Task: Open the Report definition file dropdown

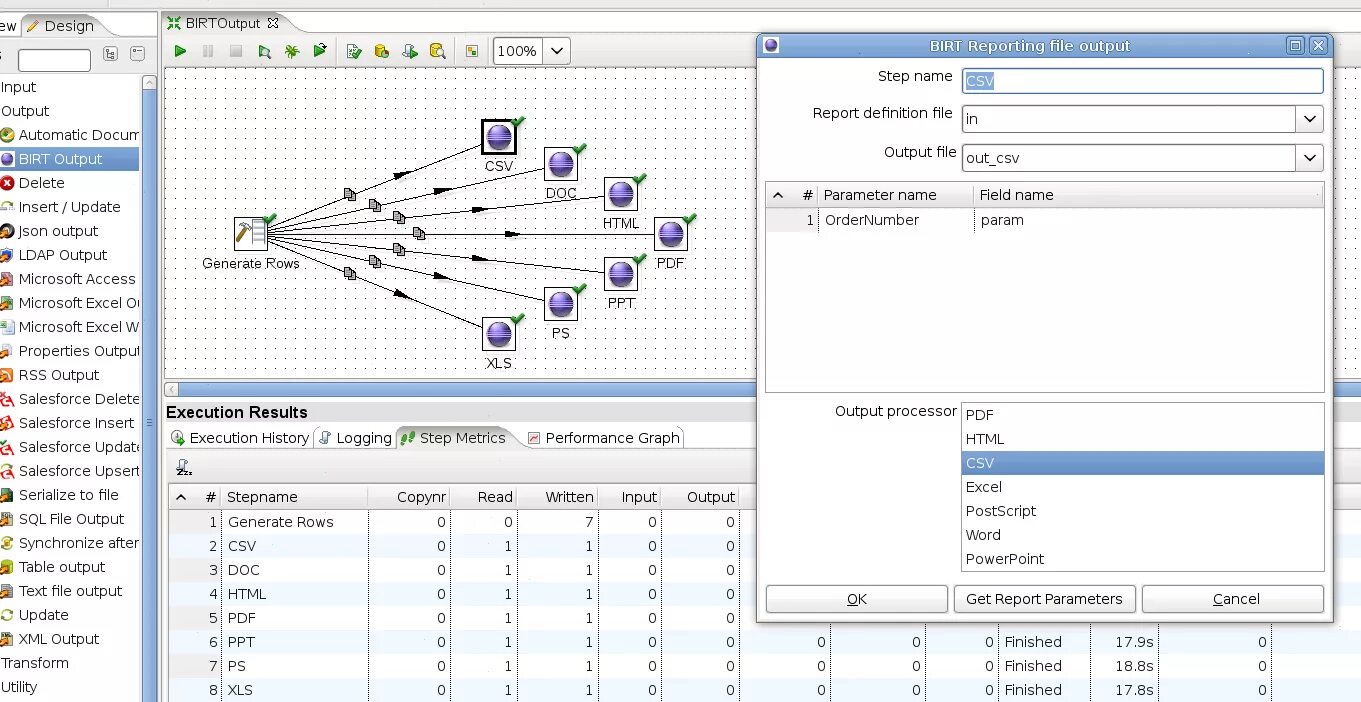Action: pyautogui.click(x=1310, y=119)
